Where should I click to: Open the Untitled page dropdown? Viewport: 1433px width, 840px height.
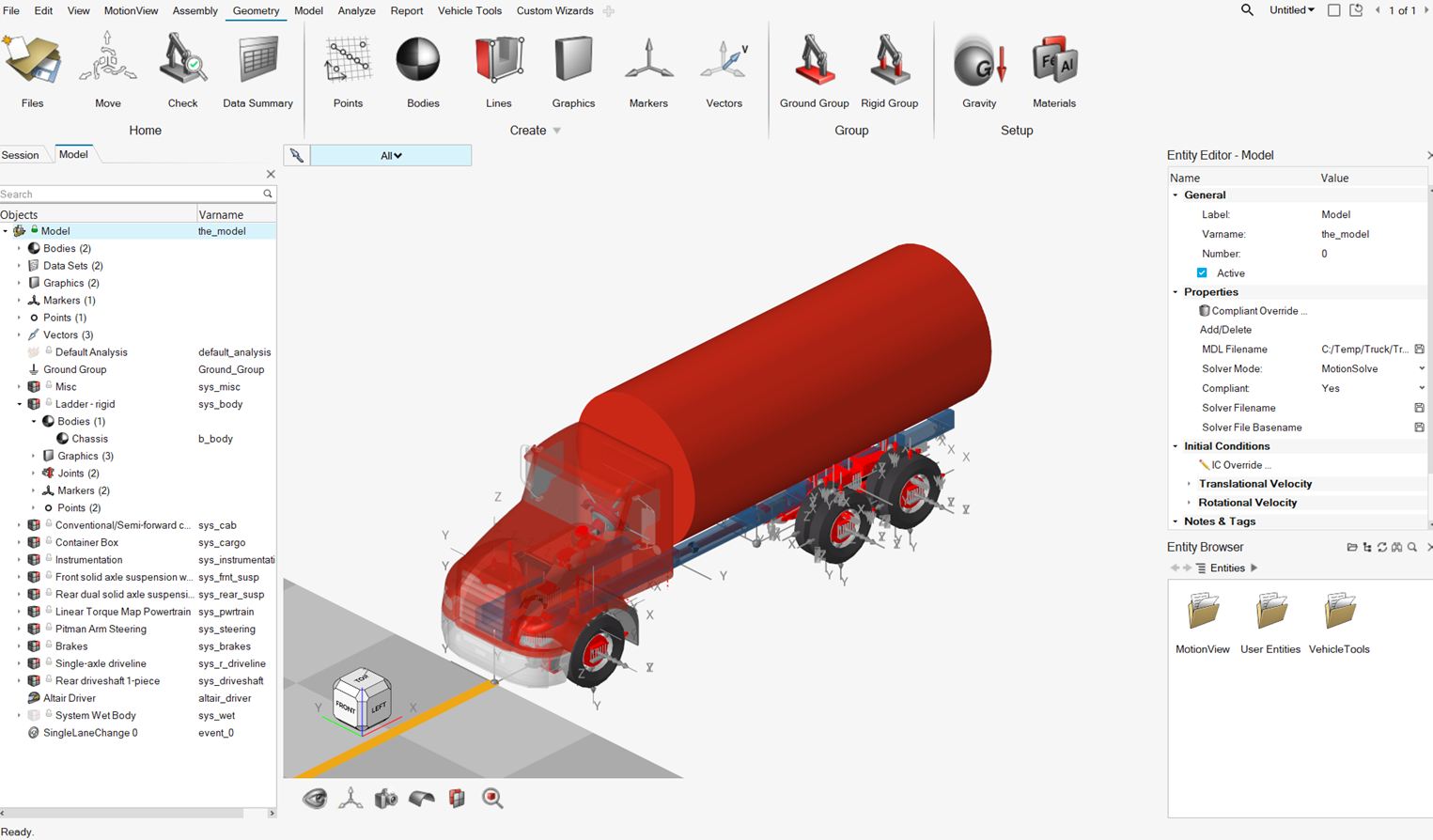(1292, 10)
